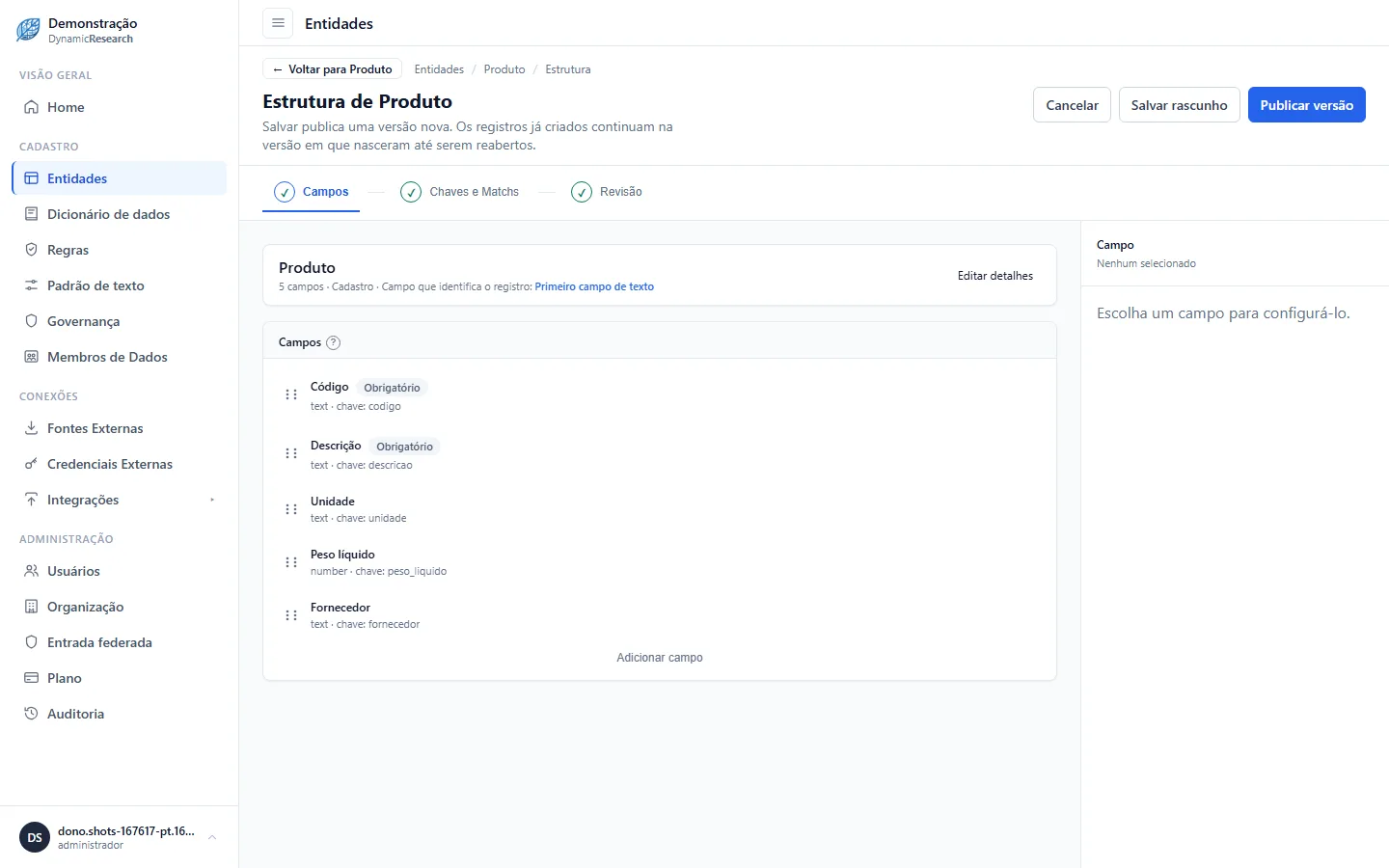Click the Auditoria history icon
Image resolution: width=1389 pixels, height=868 pixels.
[x=31, y=714]
